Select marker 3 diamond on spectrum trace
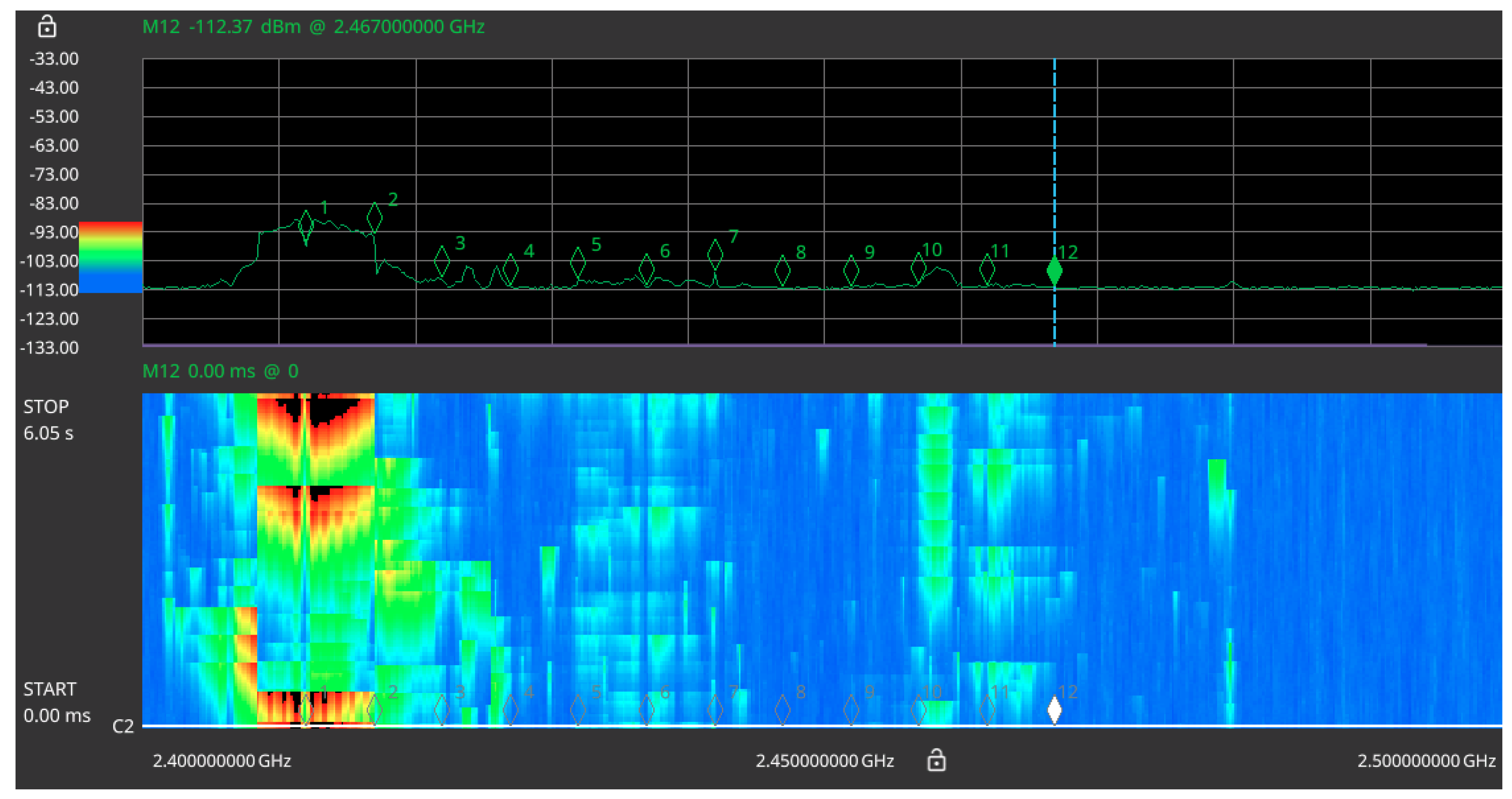The width and height of the screenshot is (1512, 799). 442,261
